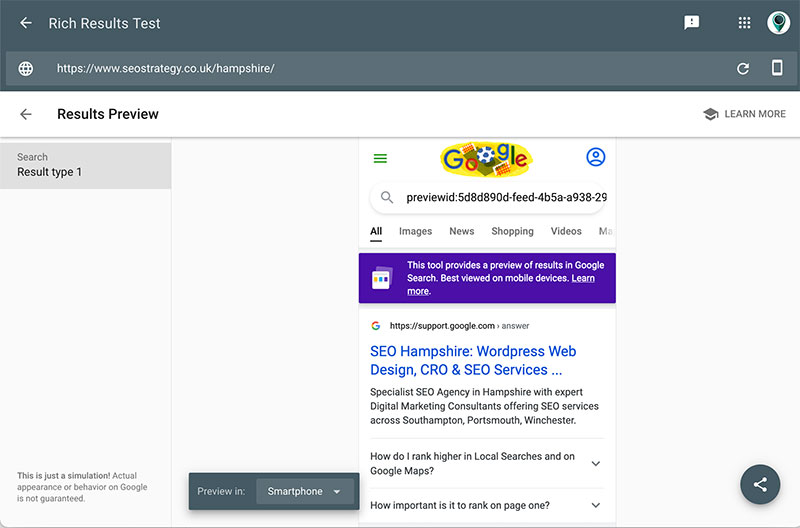Click the smartphone device icon in the URL bar
The width and height of the screenshot is (800, 528).
tap(777, 67)
